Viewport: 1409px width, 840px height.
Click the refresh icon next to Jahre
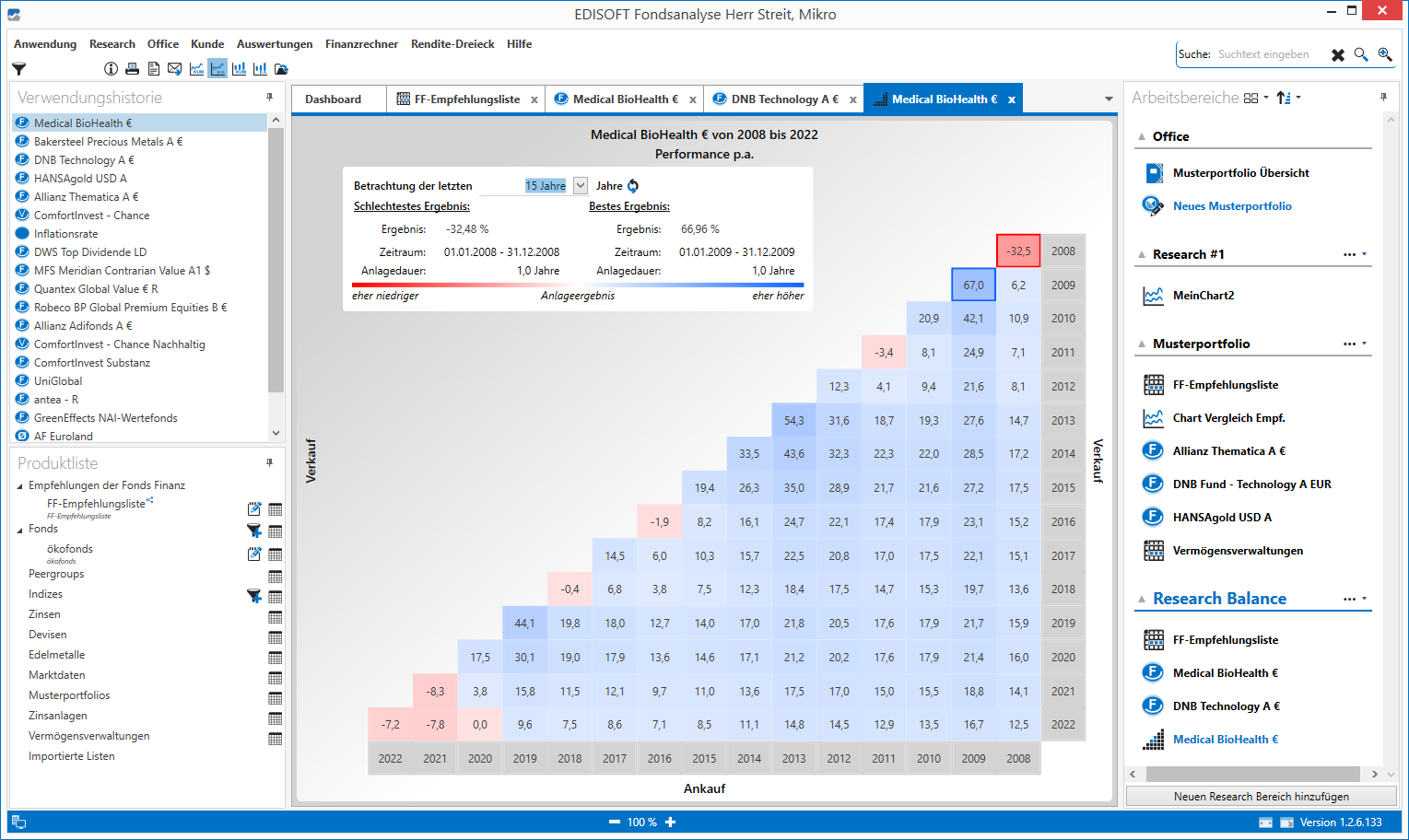click(x=633, y=186)
